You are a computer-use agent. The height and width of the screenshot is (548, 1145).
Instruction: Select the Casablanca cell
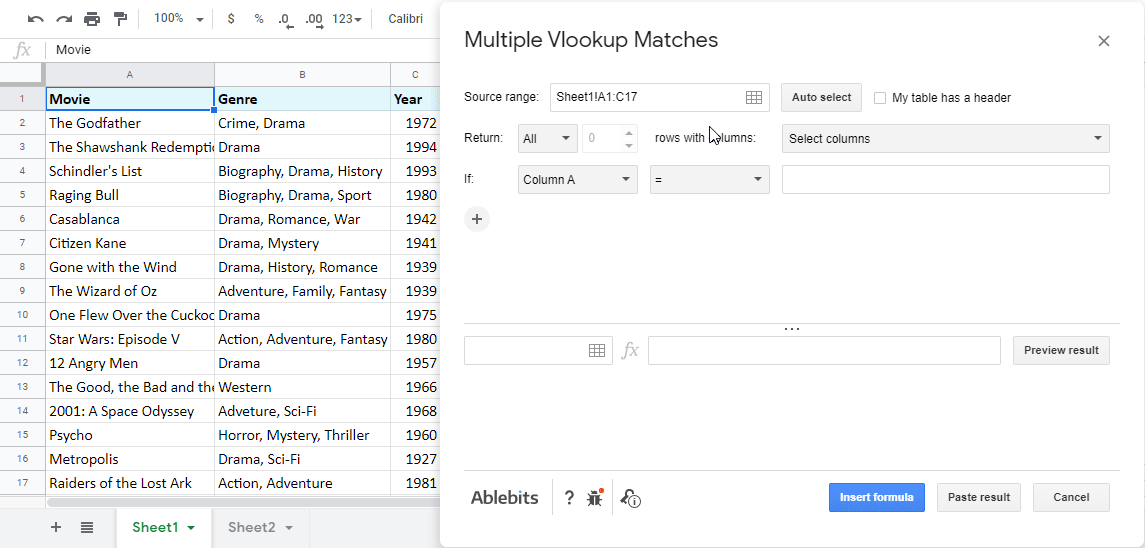click(130, 219)
